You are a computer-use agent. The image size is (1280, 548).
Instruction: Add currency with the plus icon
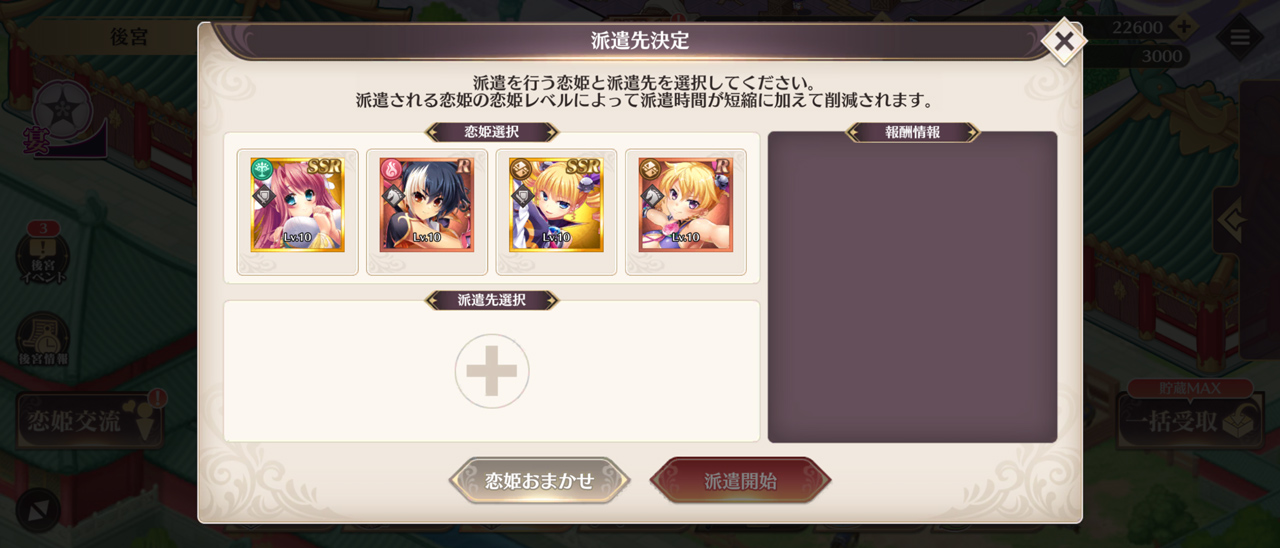click(x=1183, y=27)
